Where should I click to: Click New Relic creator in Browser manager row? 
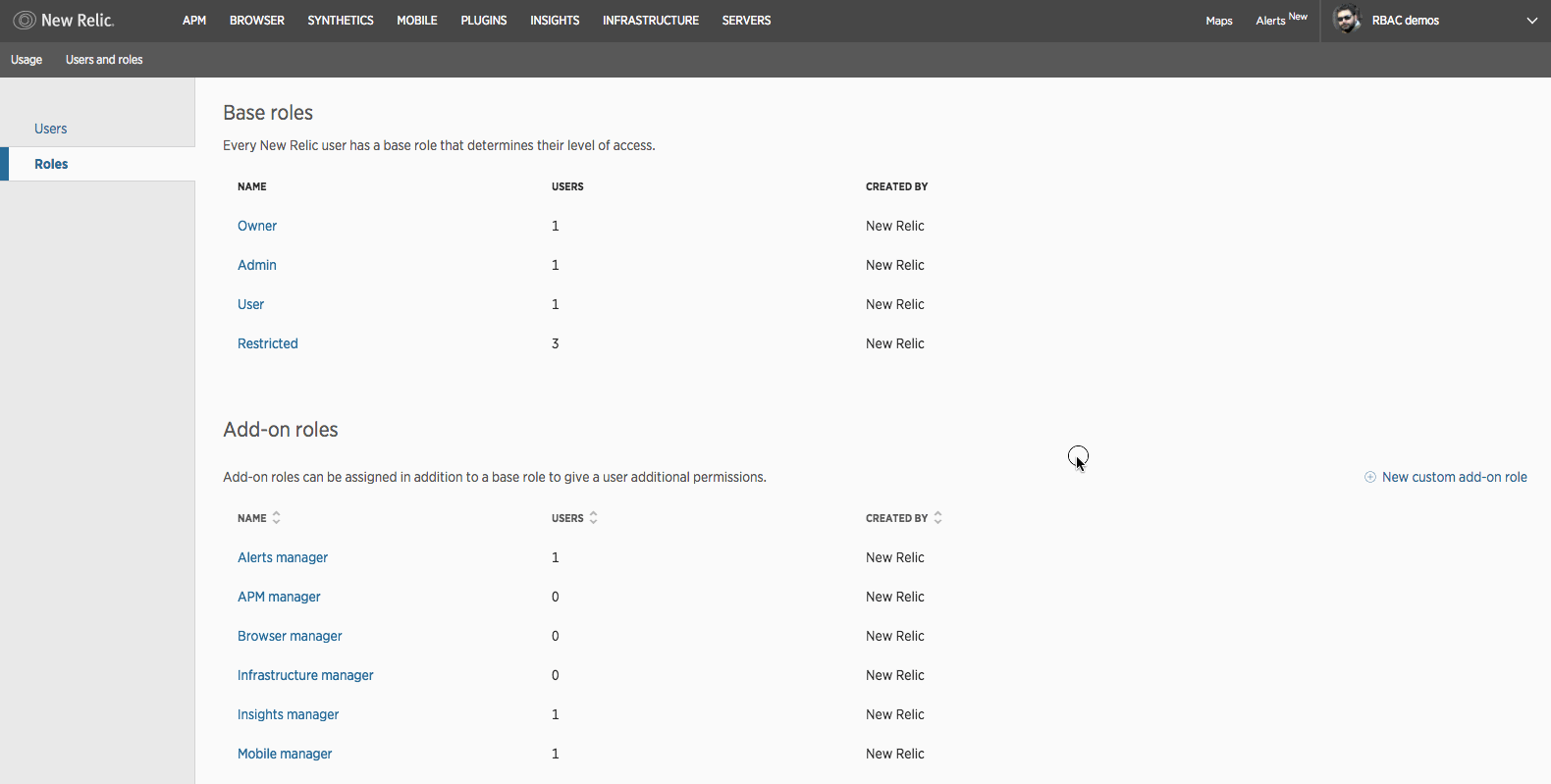pyautogui.click(x=895, y=636)
